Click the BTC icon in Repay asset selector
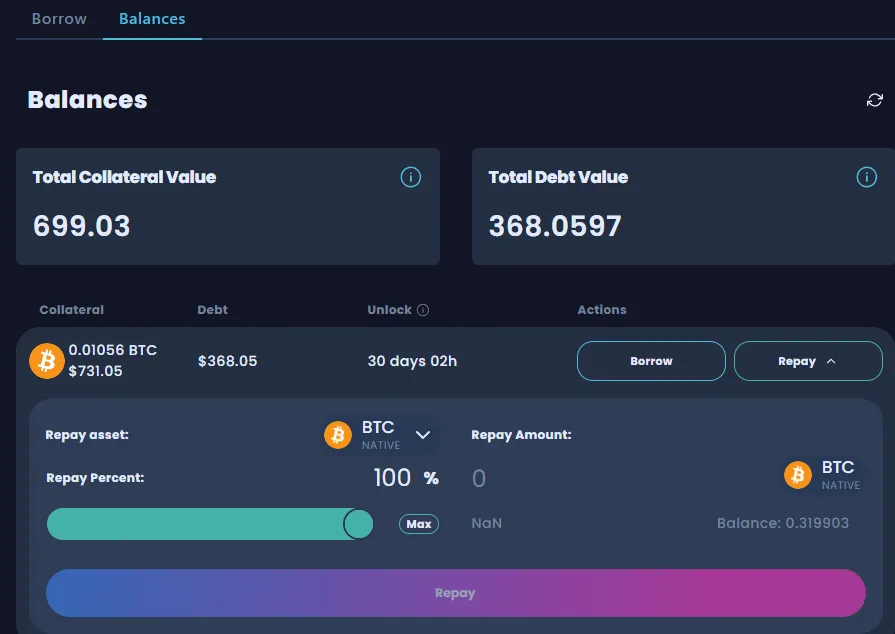Viewport: 895px width, 634px height. [x=338, y=435]
